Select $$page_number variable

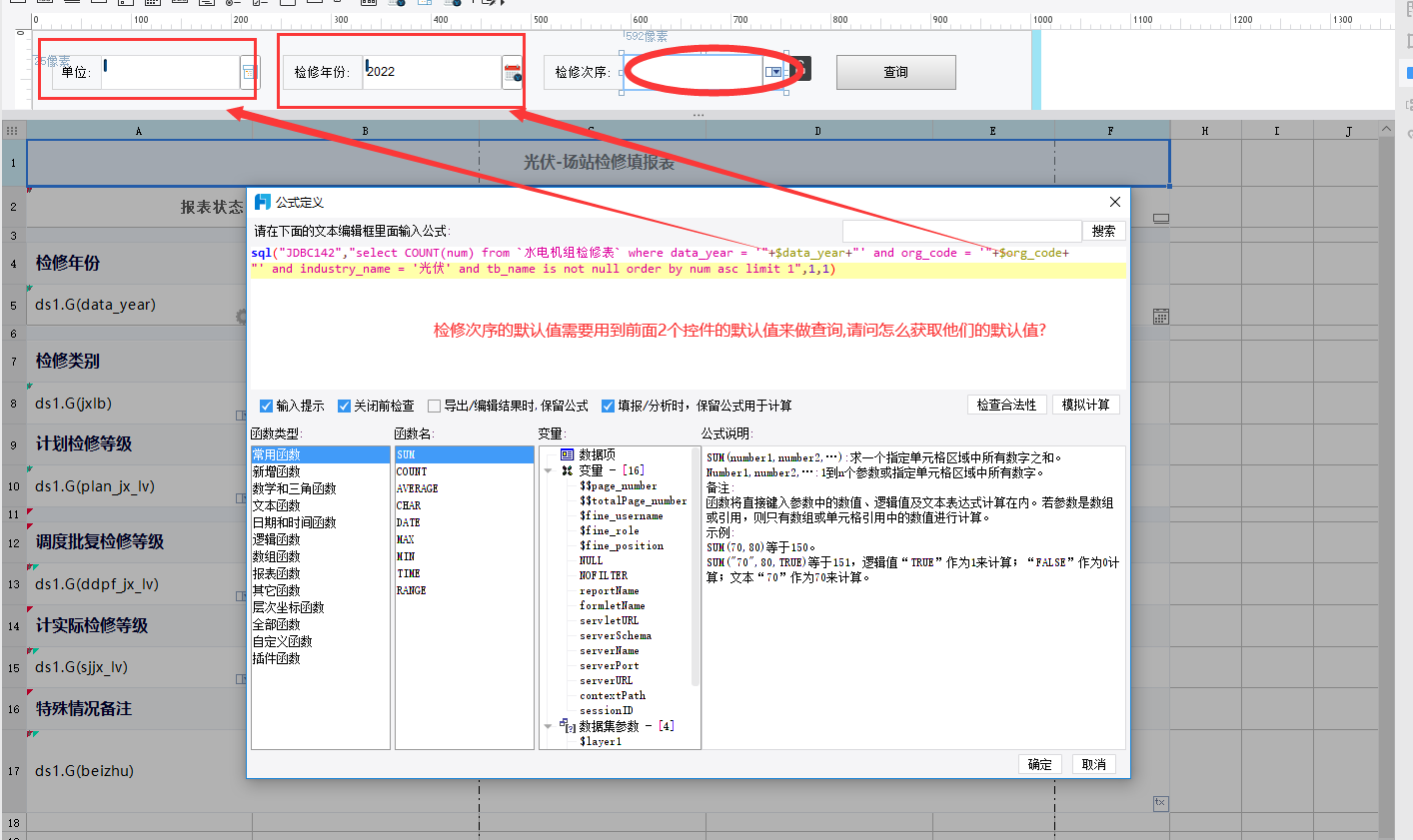tap(618, 485)
